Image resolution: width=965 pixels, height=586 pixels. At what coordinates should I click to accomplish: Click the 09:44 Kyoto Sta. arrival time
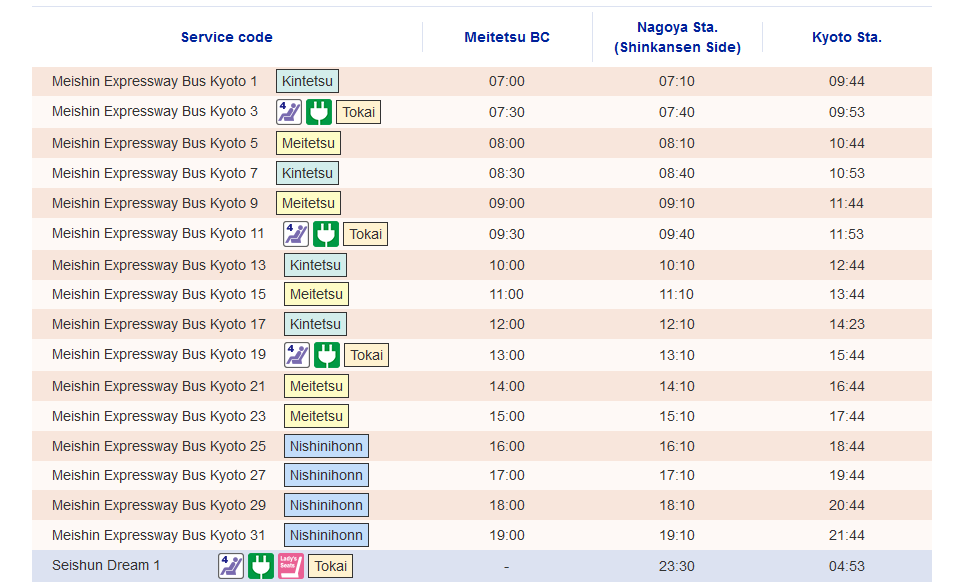[x=847, y=81]
